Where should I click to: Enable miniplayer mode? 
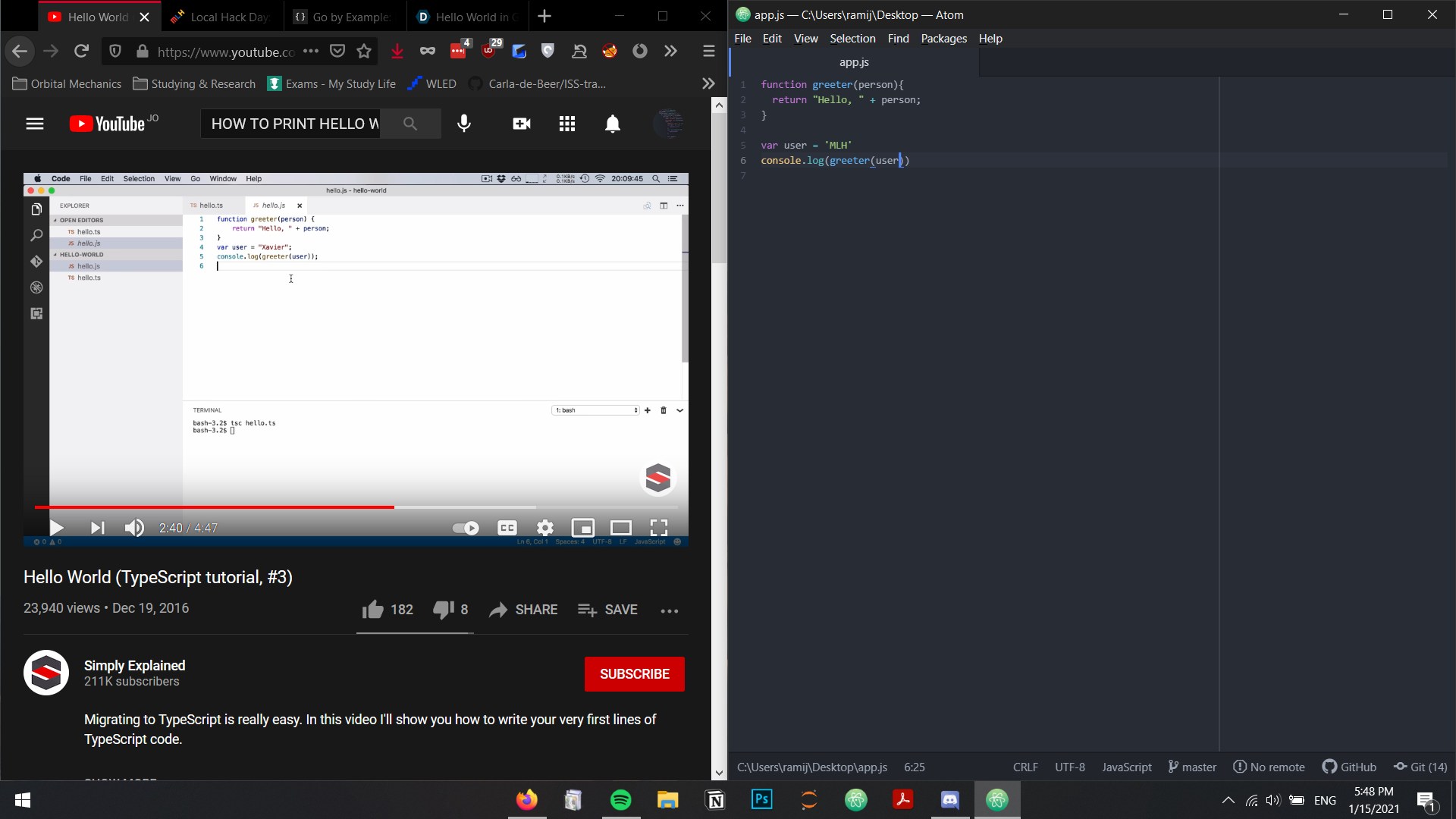[582, 528]
